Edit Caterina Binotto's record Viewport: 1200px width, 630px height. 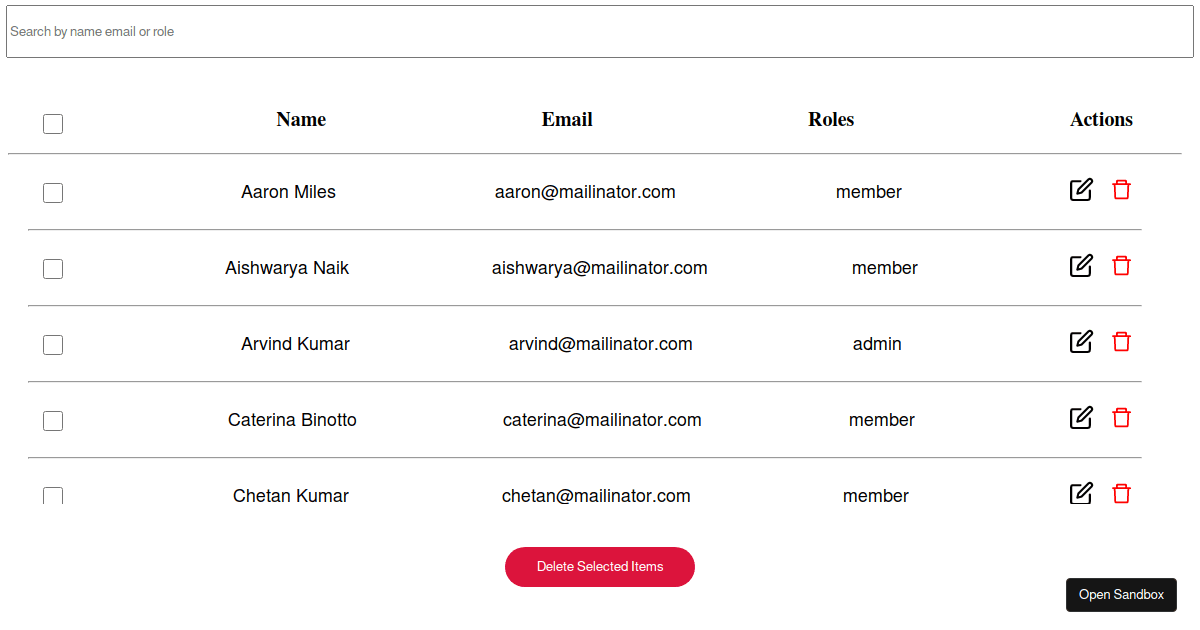(x=1081, y=418)
